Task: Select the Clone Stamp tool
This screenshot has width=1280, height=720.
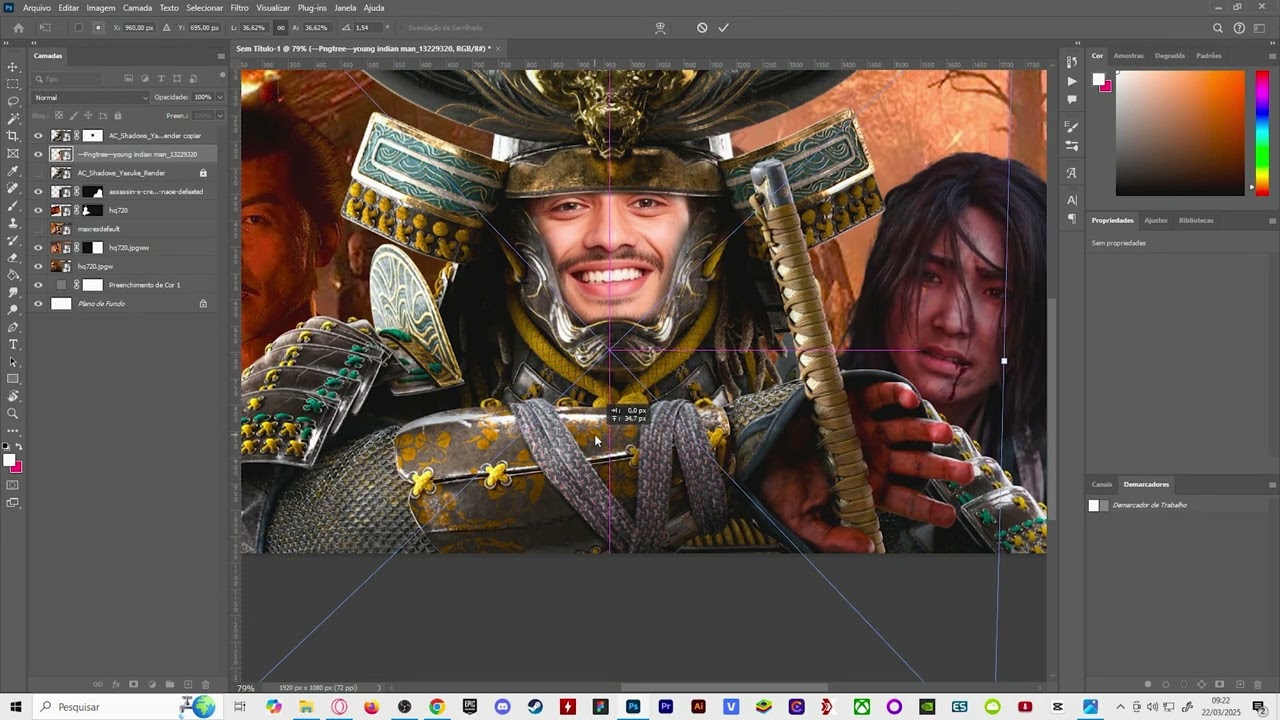Action: 13,223
